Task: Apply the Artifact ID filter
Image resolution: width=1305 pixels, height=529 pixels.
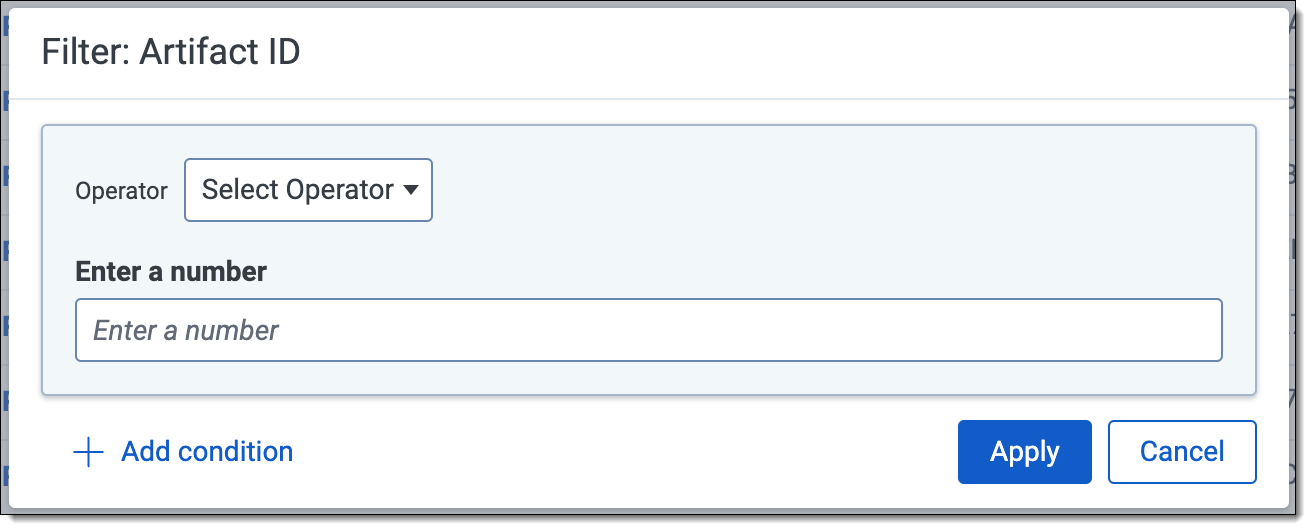Action: (x=1024, y=452)
